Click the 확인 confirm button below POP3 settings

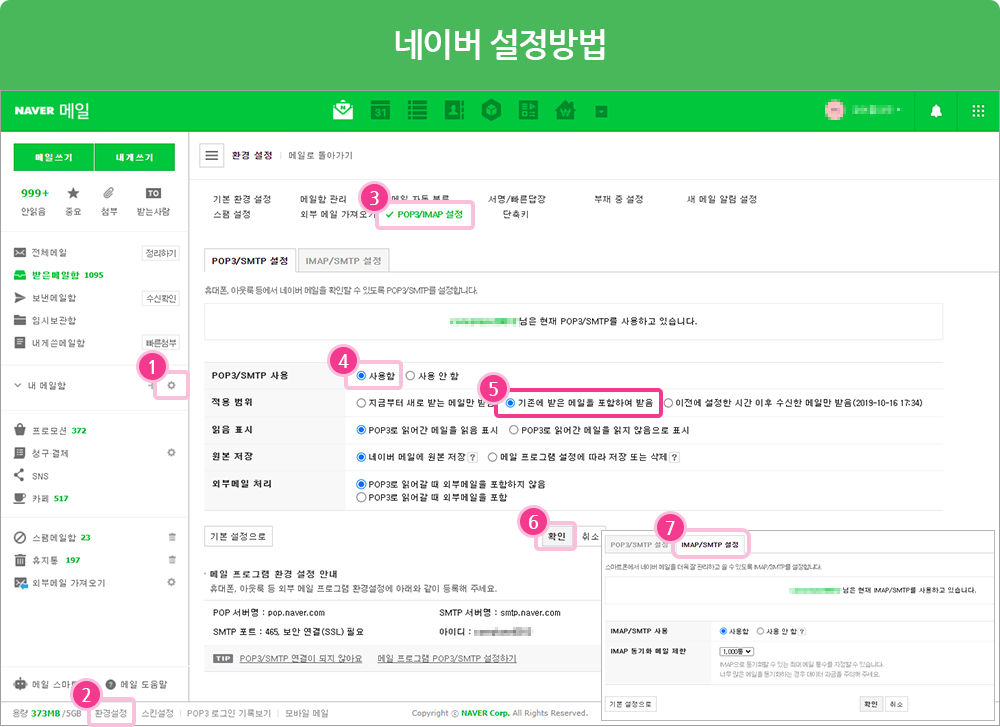click(x=557, y=536)
